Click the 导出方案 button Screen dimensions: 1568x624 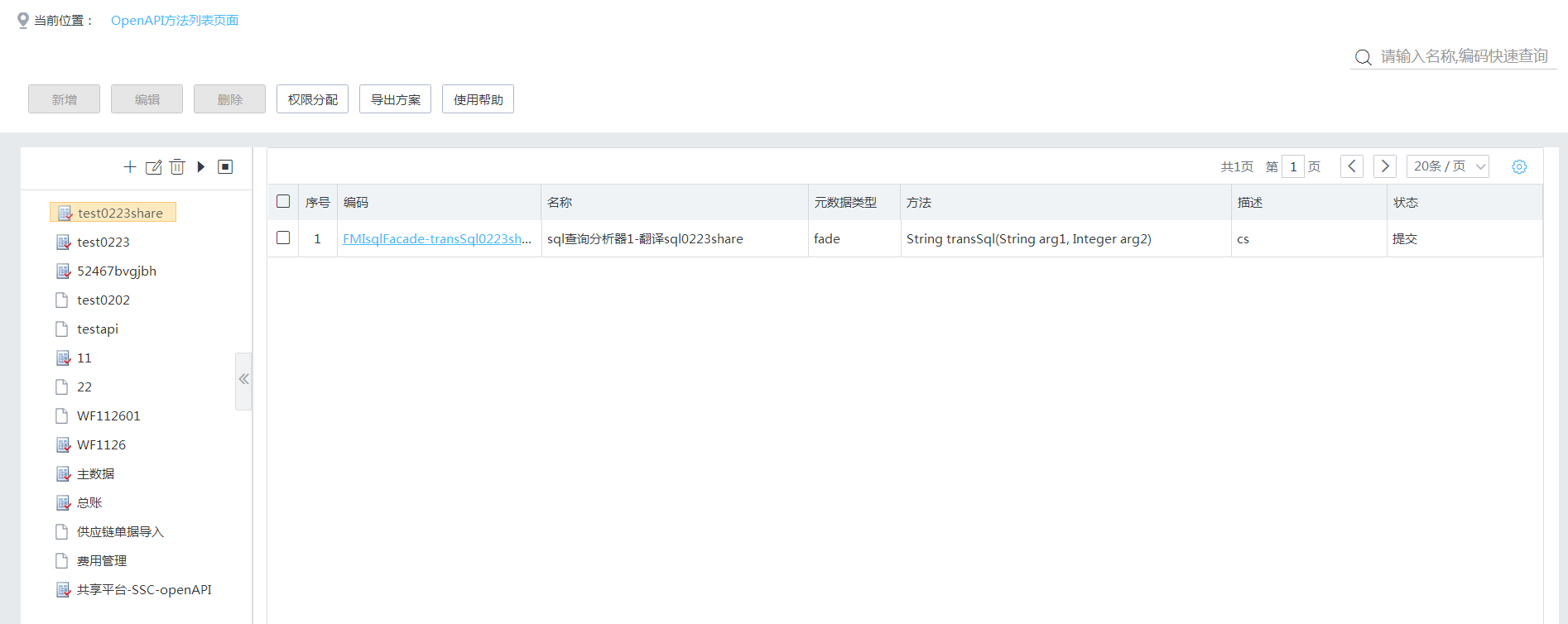tap(395, 99)
